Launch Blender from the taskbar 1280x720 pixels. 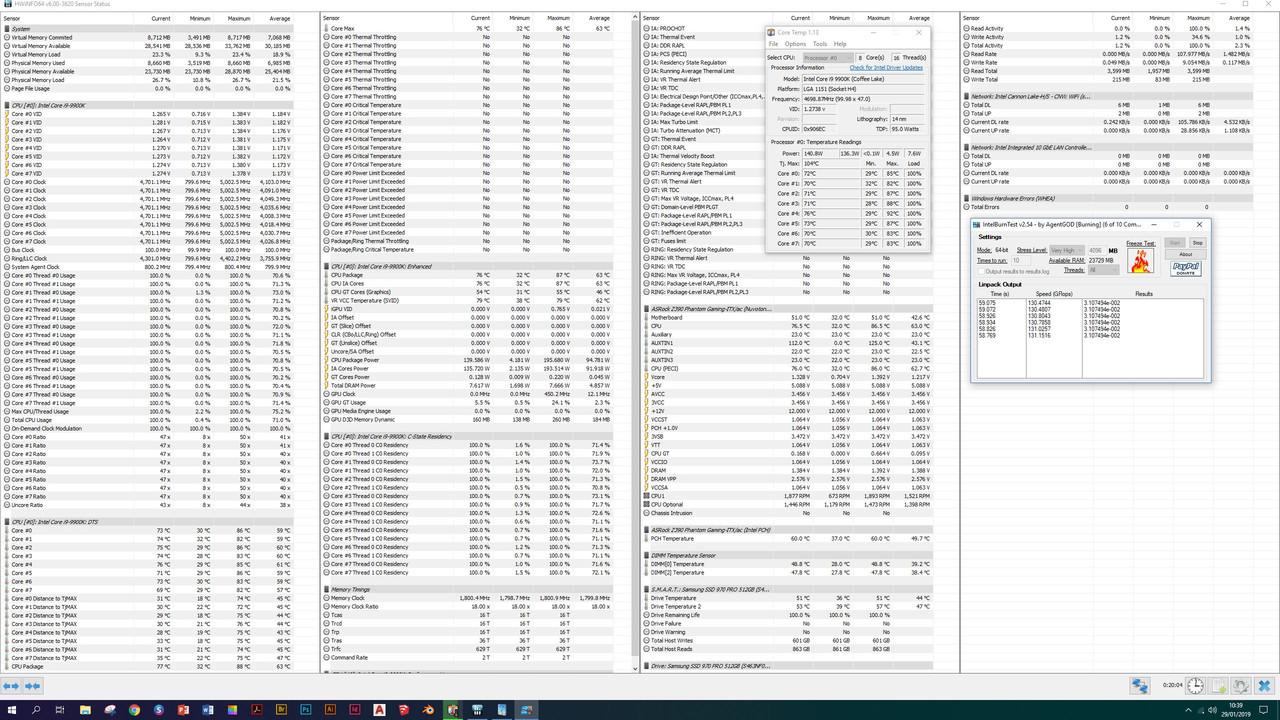(x=428, y=710)
